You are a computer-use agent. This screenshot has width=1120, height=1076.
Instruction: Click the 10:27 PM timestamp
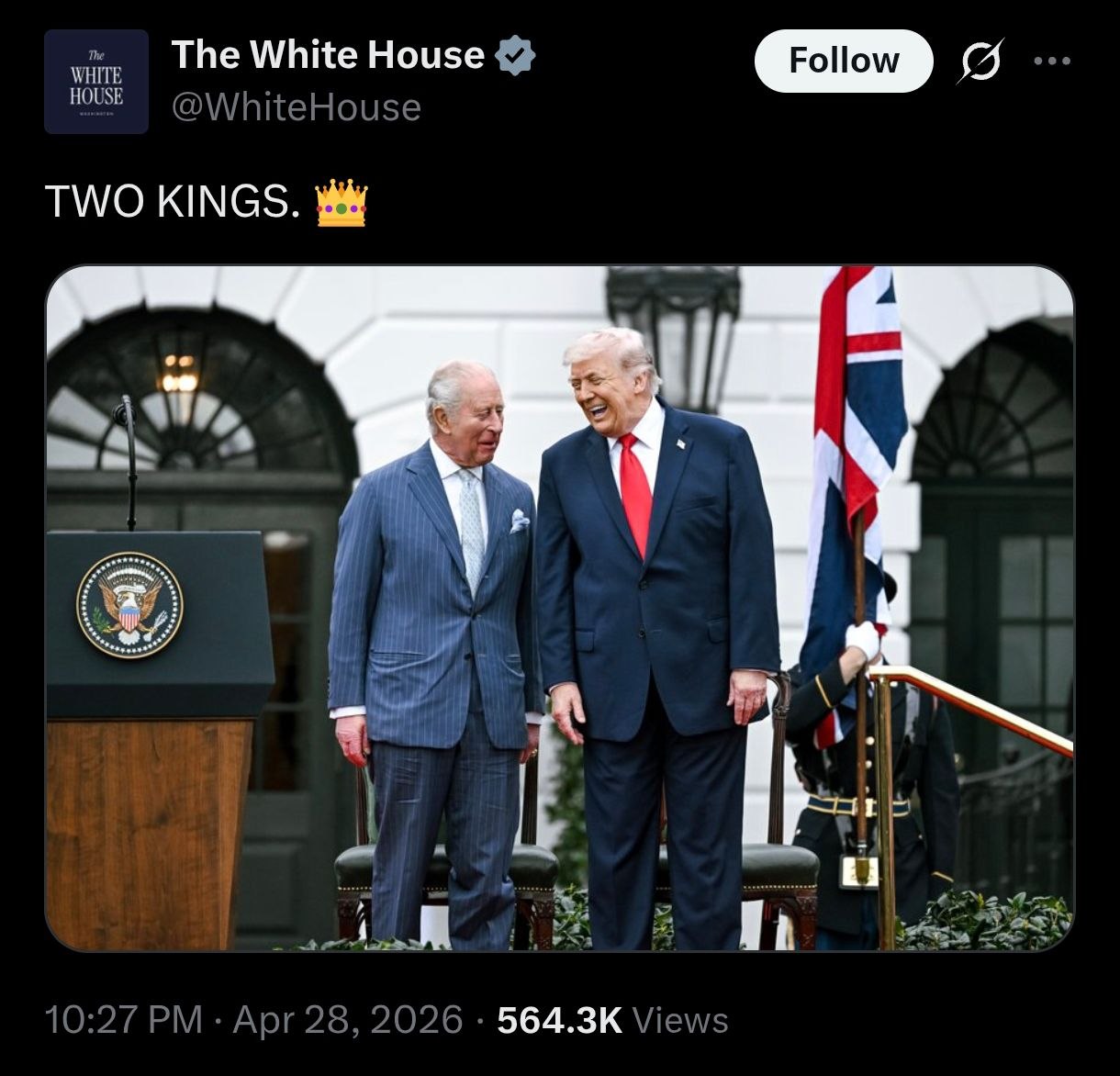123,1020
